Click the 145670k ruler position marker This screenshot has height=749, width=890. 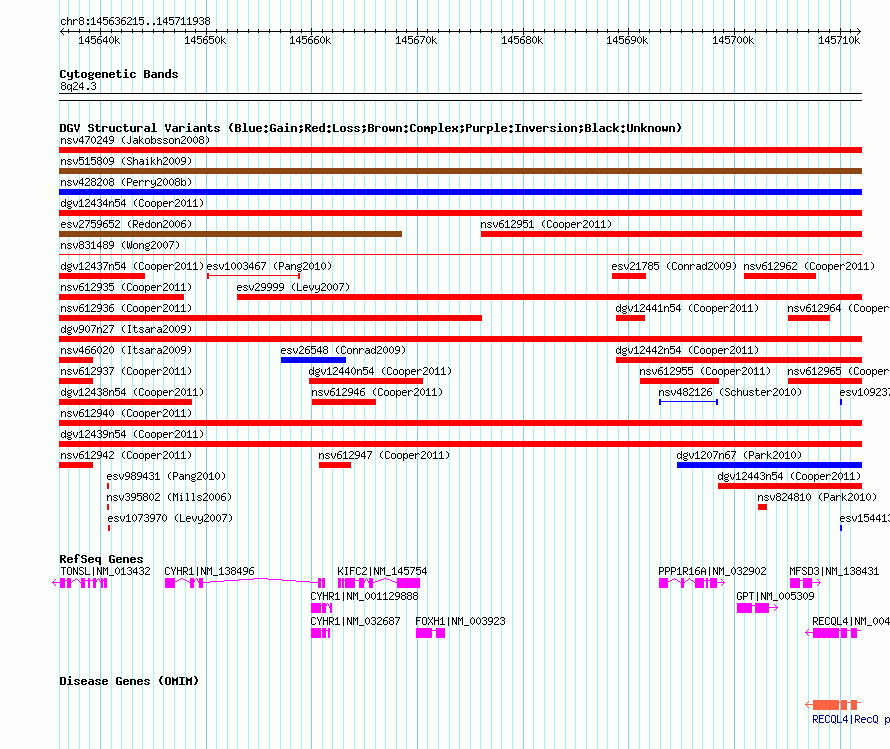(x=416, y=40)
